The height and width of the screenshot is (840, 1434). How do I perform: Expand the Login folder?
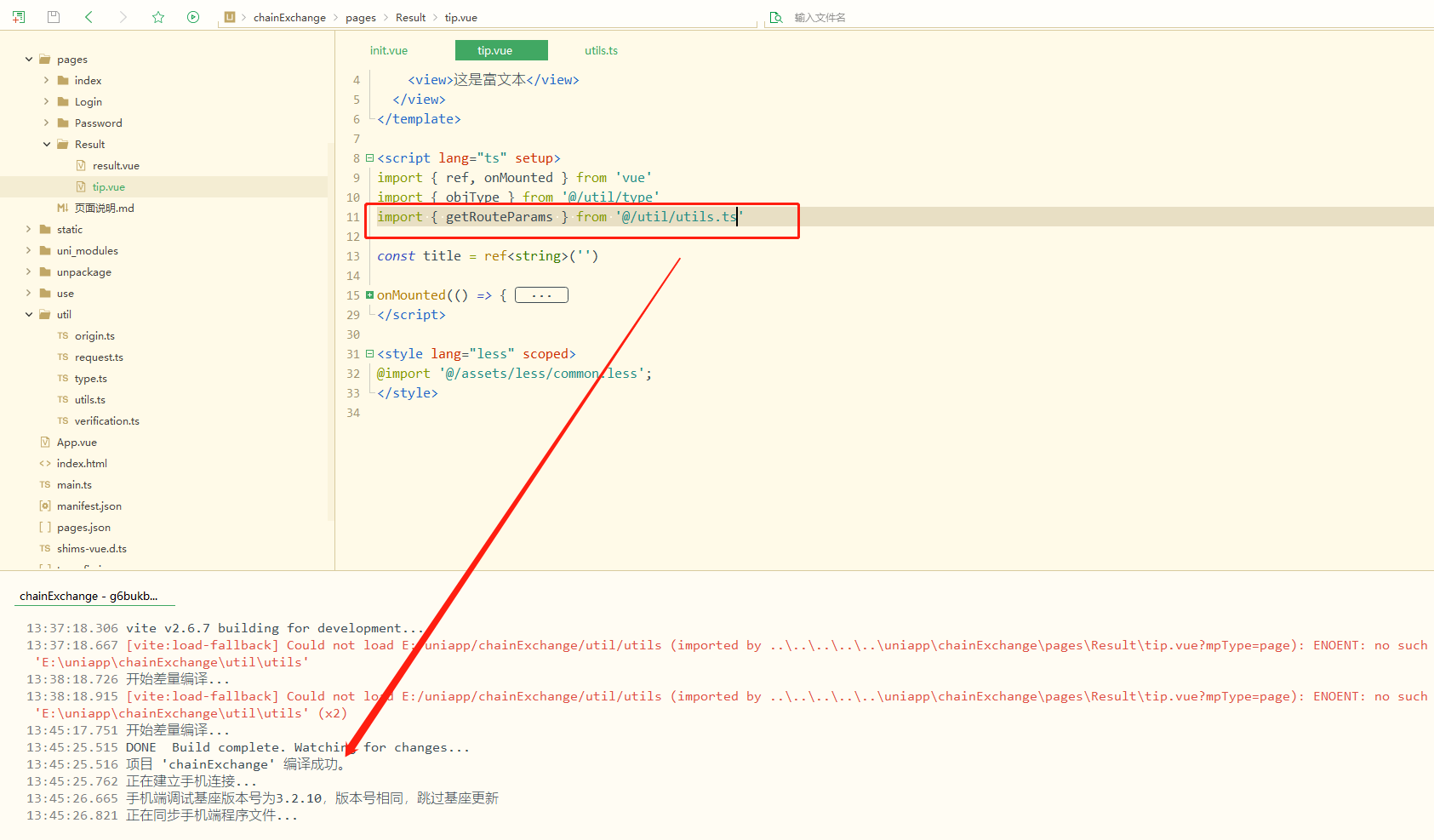click(x=46, y=101)
